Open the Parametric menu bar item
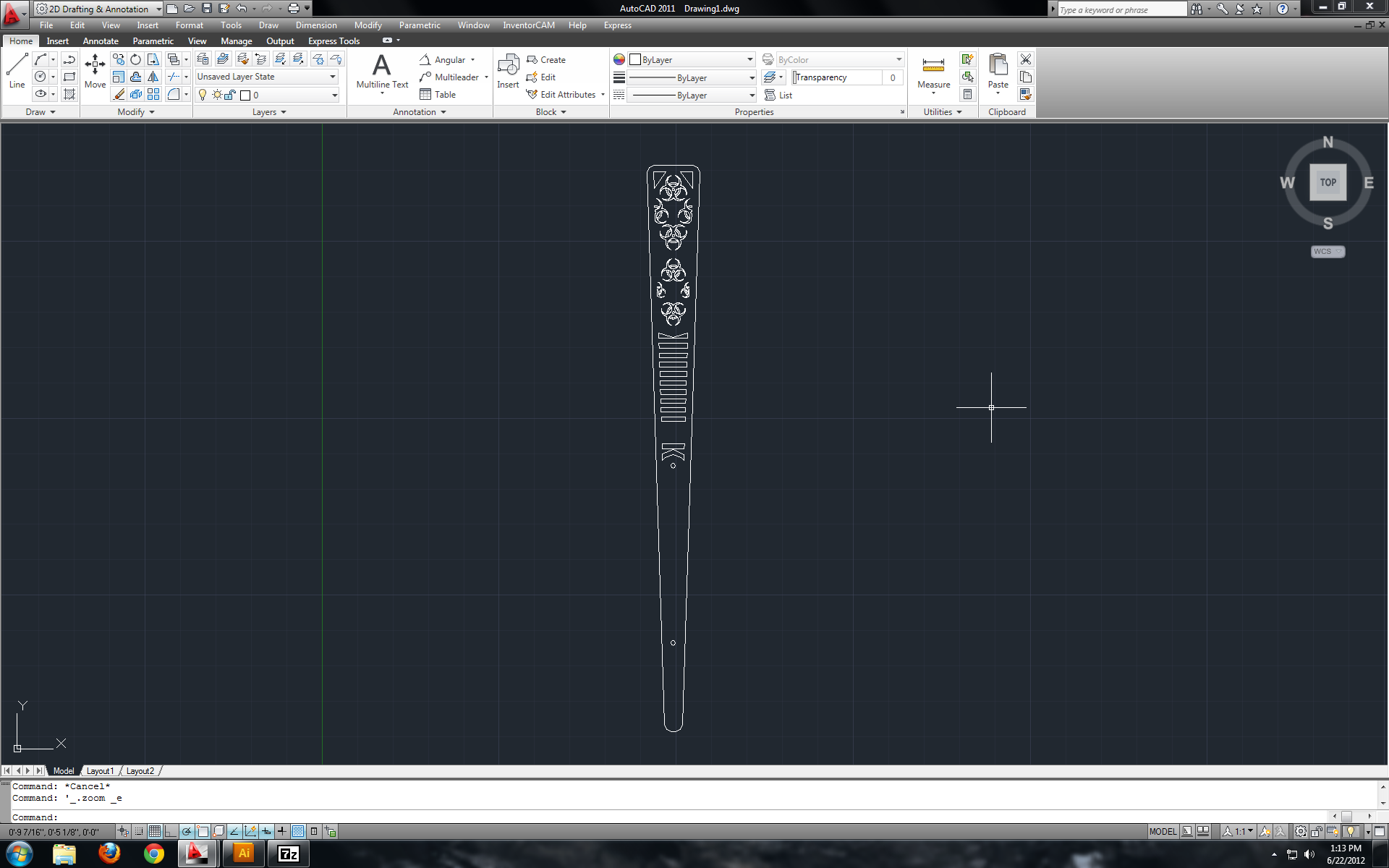1389x868 pixels. (x=419, y=25)
